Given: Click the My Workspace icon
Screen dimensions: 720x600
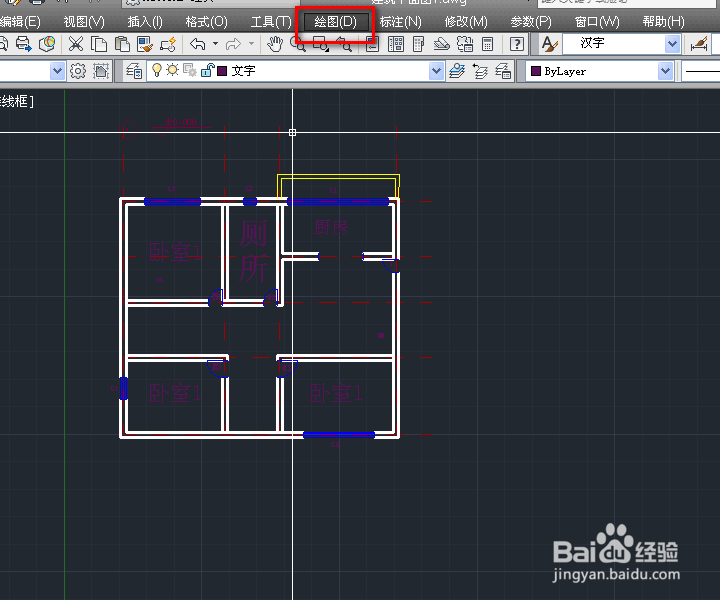Looking at the screenshot, I should point(101,71).
